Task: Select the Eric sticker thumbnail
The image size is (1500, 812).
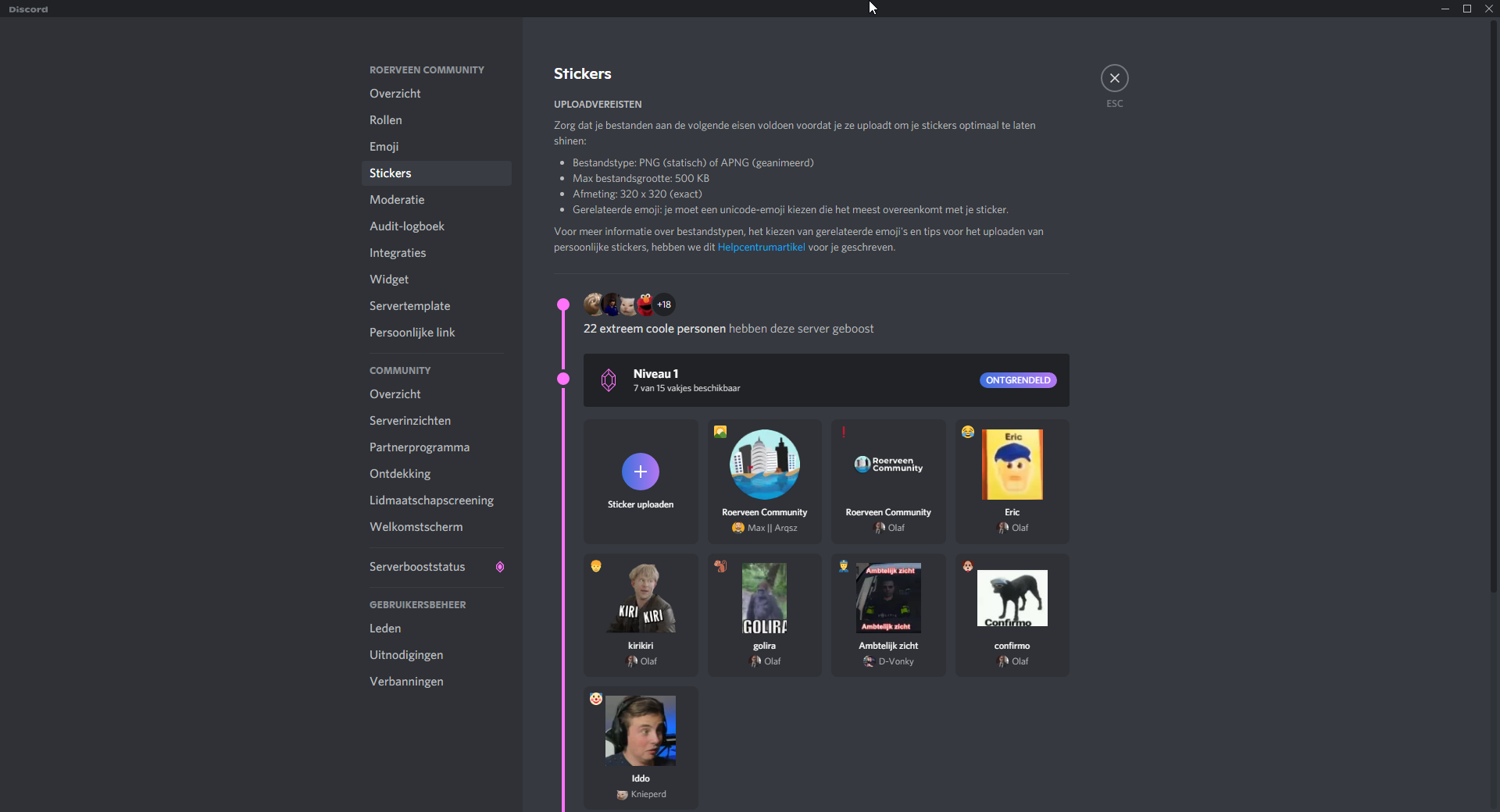Action: coord(1012,465)
